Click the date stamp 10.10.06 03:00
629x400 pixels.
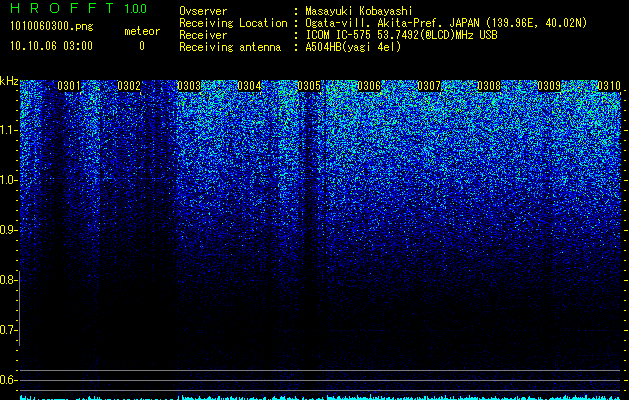pos(51,46)
